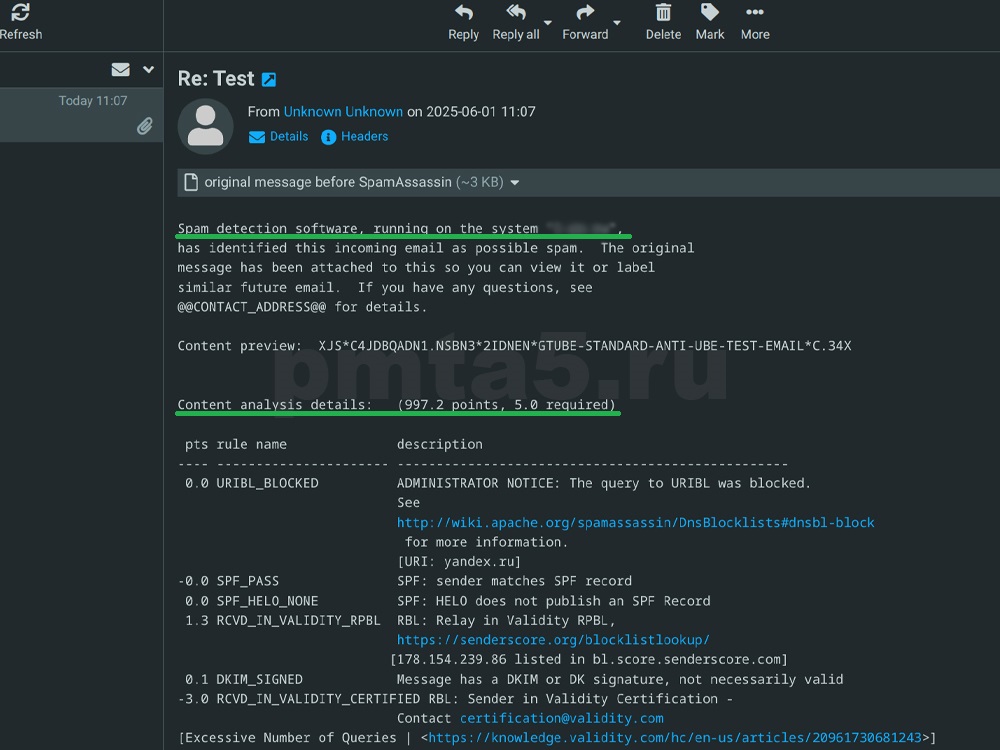The height and width of the screenshot is (750, 1000).
Task: Click the sender name Unknown Unknown
Action: [x=343, y=112]
